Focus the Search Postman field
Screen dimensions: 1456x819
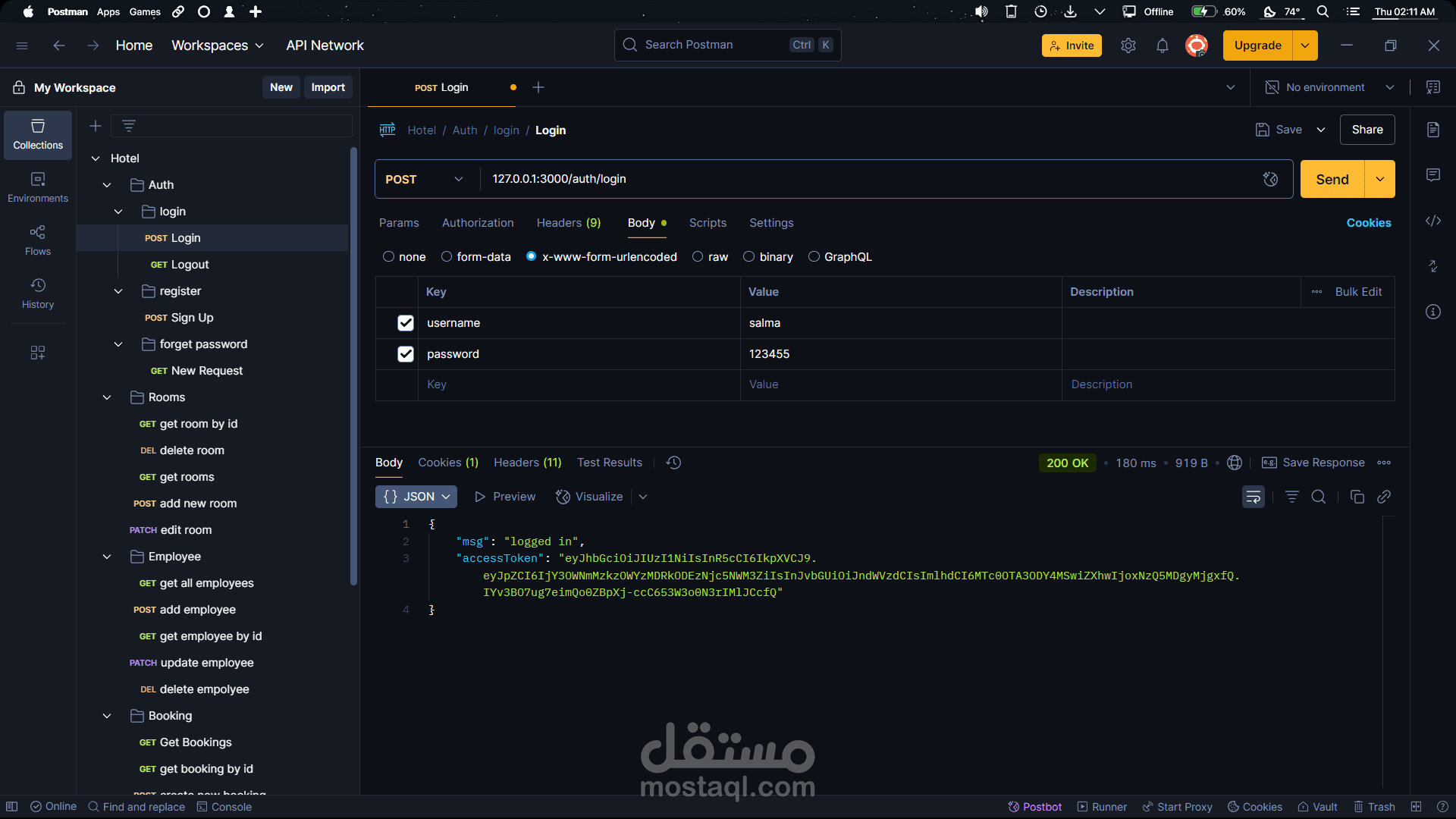click(727, 45)
